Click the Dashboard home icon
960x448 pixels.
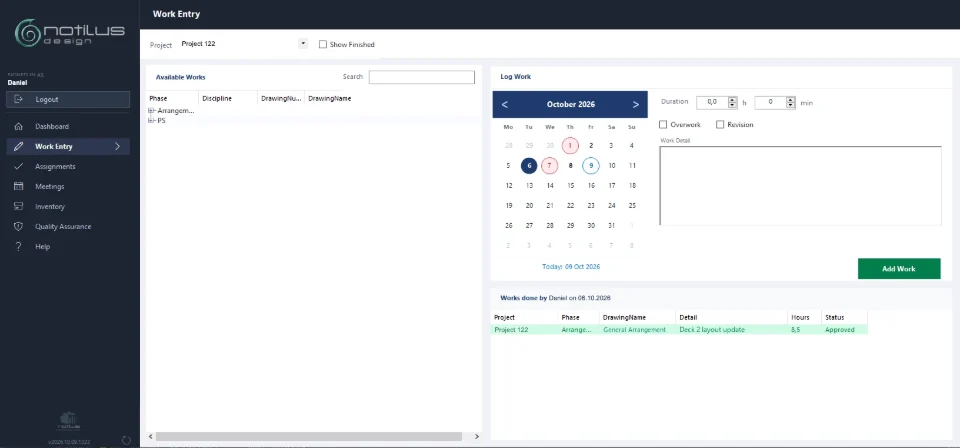click(x=18, y=127)
